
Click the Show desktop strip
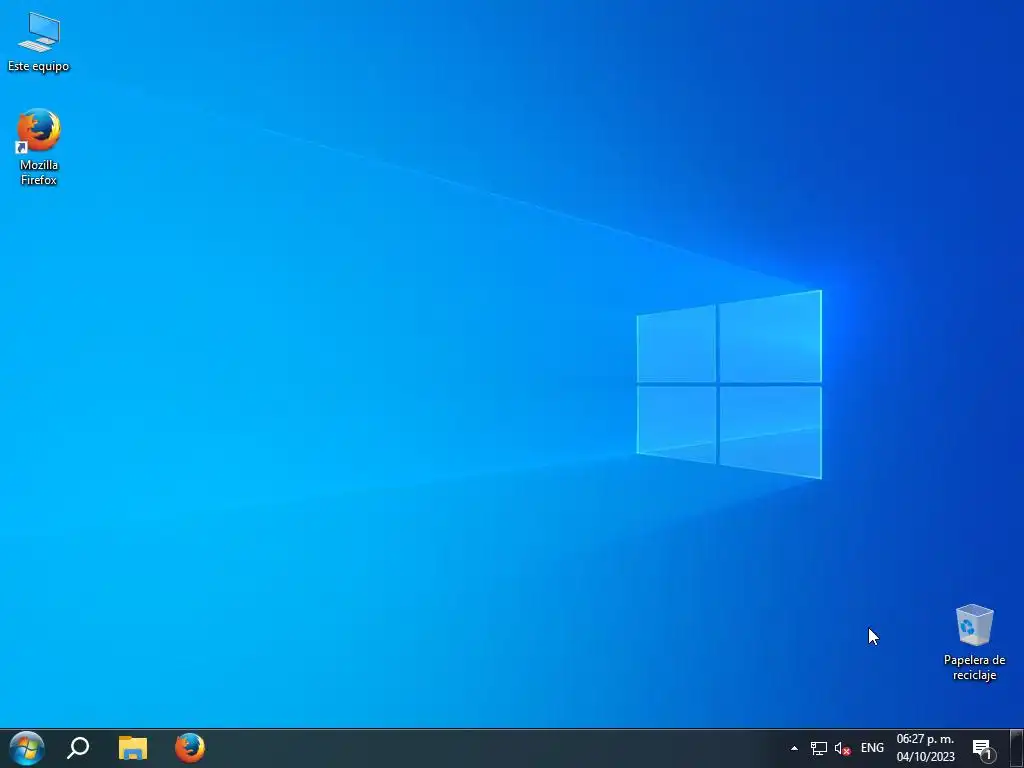(1017, 748)
